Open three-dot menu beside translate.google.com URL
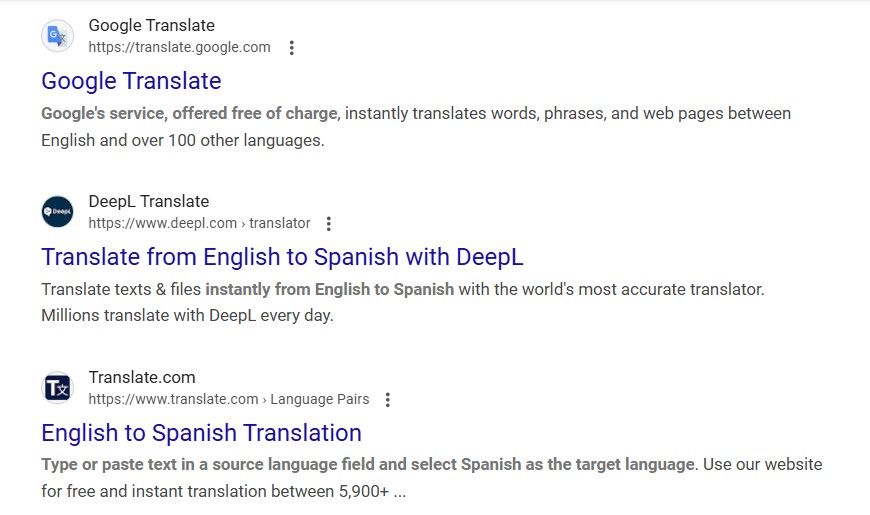The image size is (870, 515). [x=291, y=48]
